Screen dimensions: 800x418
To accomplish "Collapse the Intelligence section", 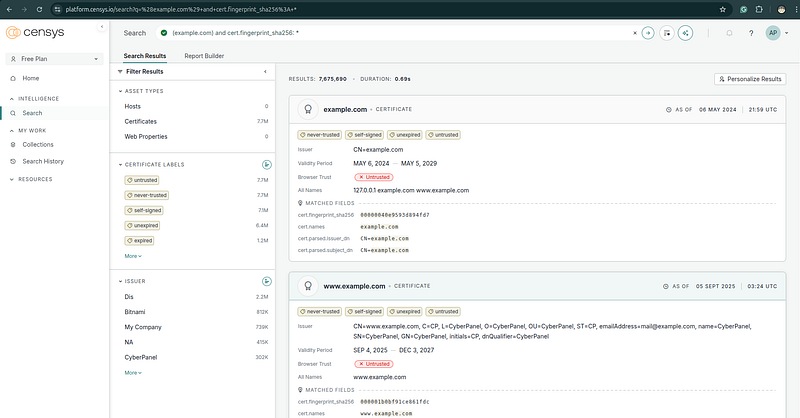I will click(11, 99).
